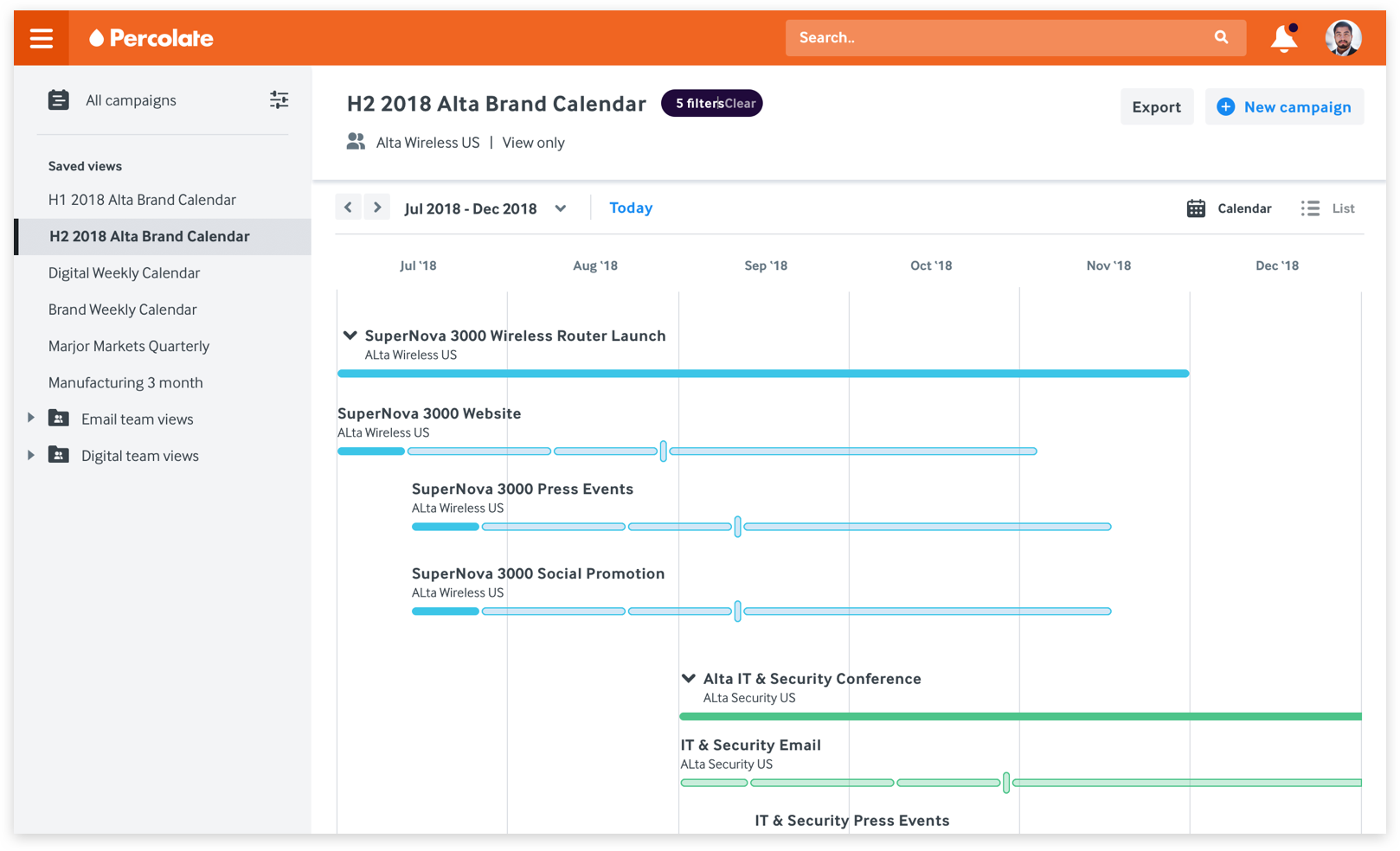Image resolution: width=1400 pixels, height=851 pixels.
Task: Click the list view icon
Action: tap(1310, 208)
